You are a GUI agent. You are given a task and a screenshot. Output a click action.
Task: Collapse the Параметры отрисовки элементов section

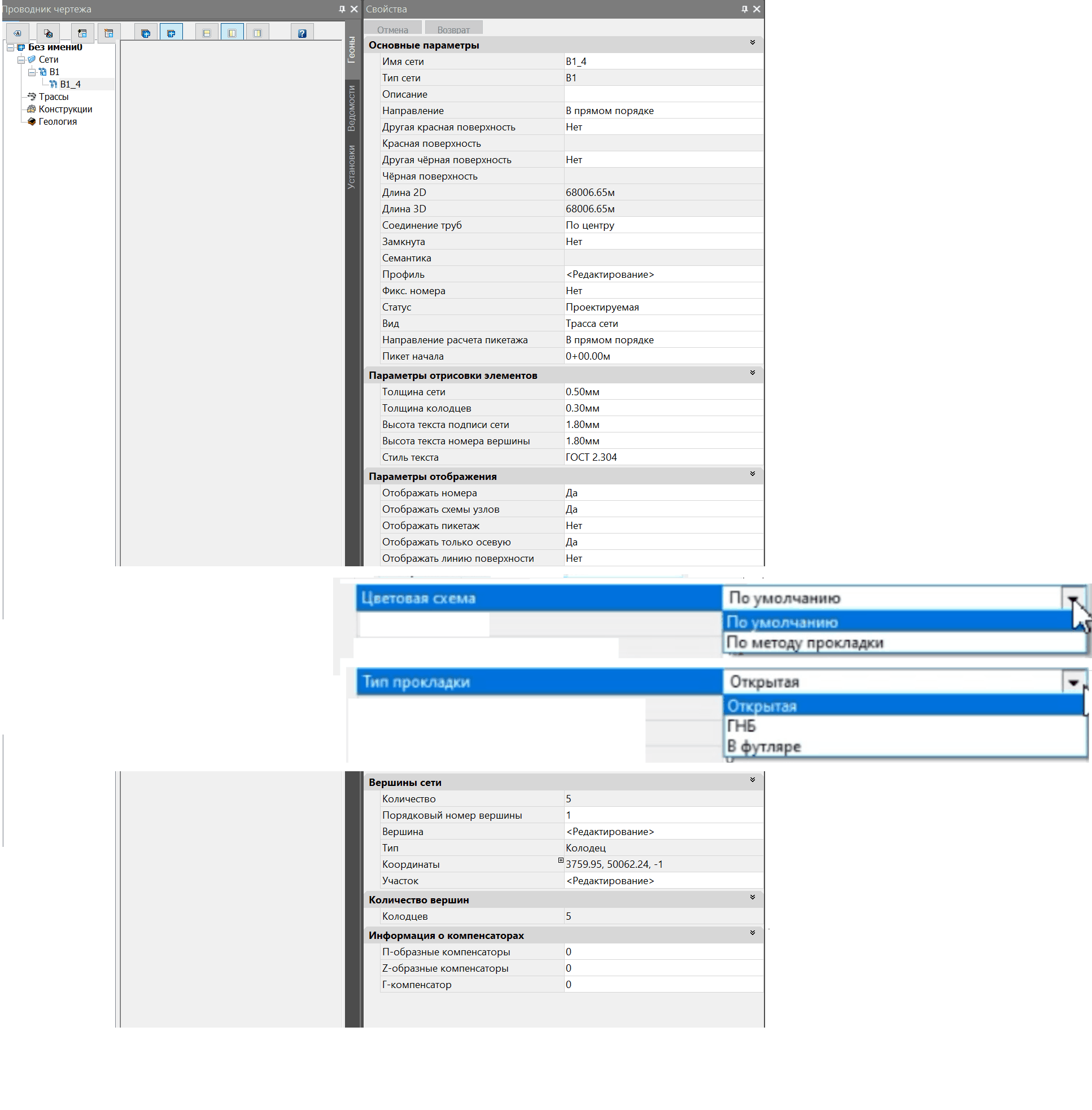coord(752,373)
